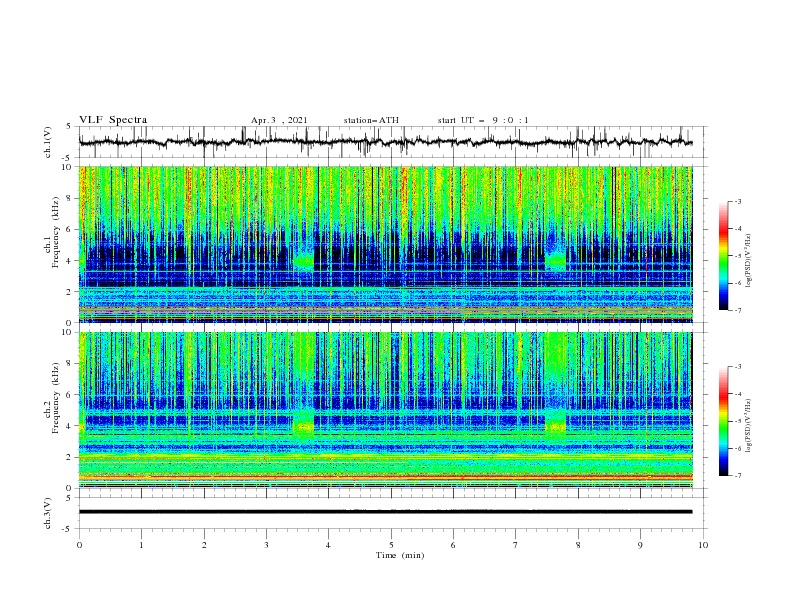Image resolution: width=792 pixels, height=612 pixels.
Task: Click the time axis tick label "9"
Action: 640,545
